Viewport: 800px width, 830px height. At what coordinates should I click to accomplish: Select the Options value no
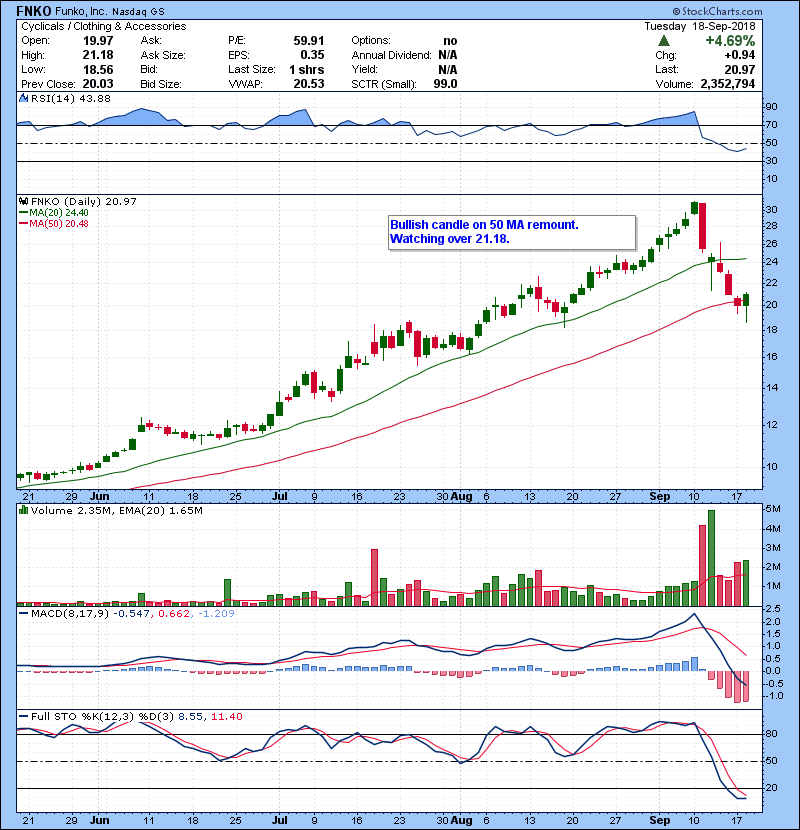pyautogui.click(x=450, y=41)
